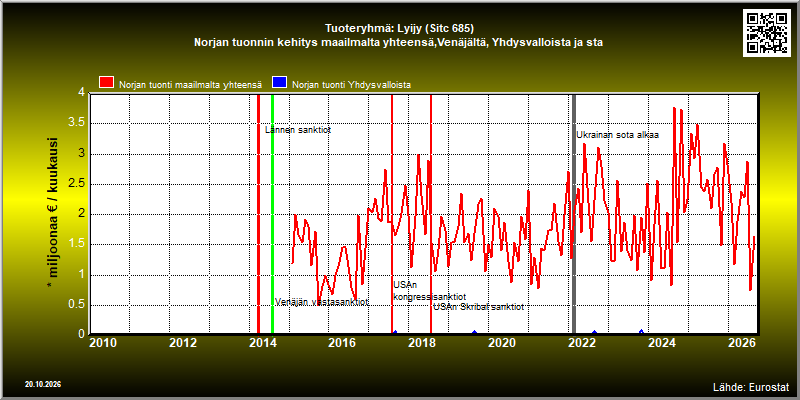The width and height of the screenshot is (800, 400).
Task: Click the red legend swatch for world imports
Action: (107, 83)
